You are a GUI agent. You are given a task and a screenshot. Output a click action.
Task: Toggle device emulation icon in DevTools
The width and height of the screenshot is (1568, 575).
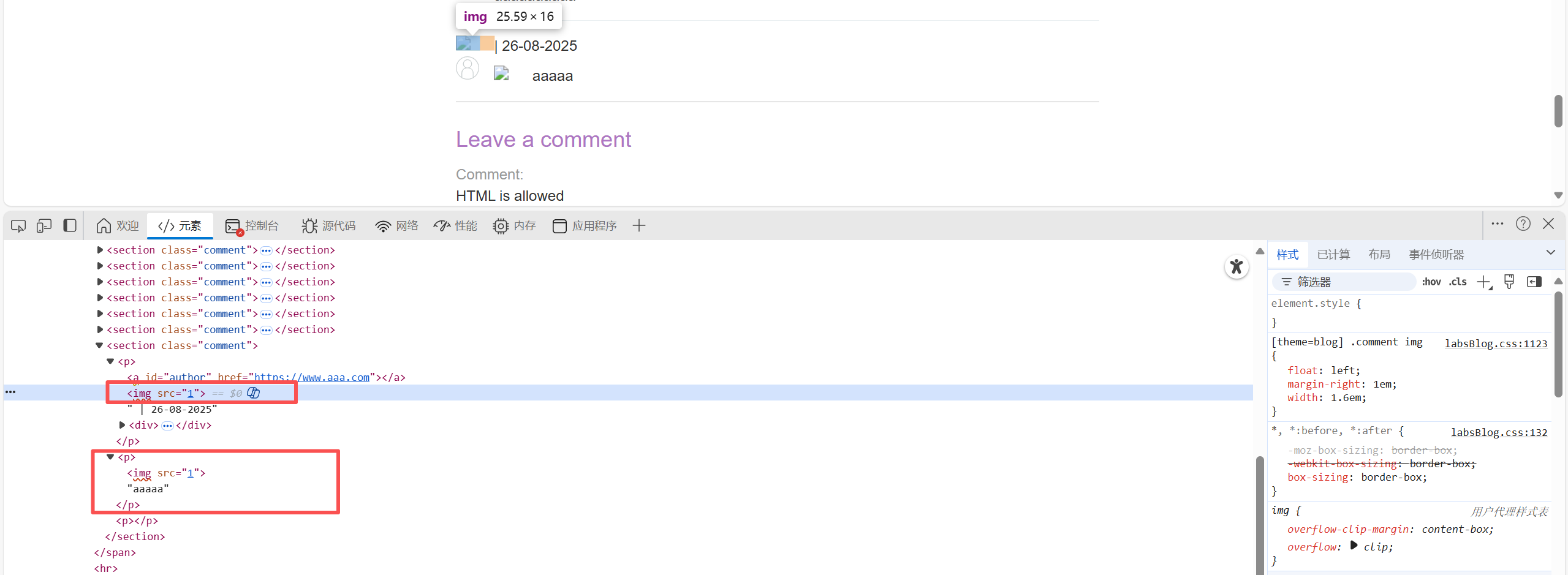tap(44, 226)
